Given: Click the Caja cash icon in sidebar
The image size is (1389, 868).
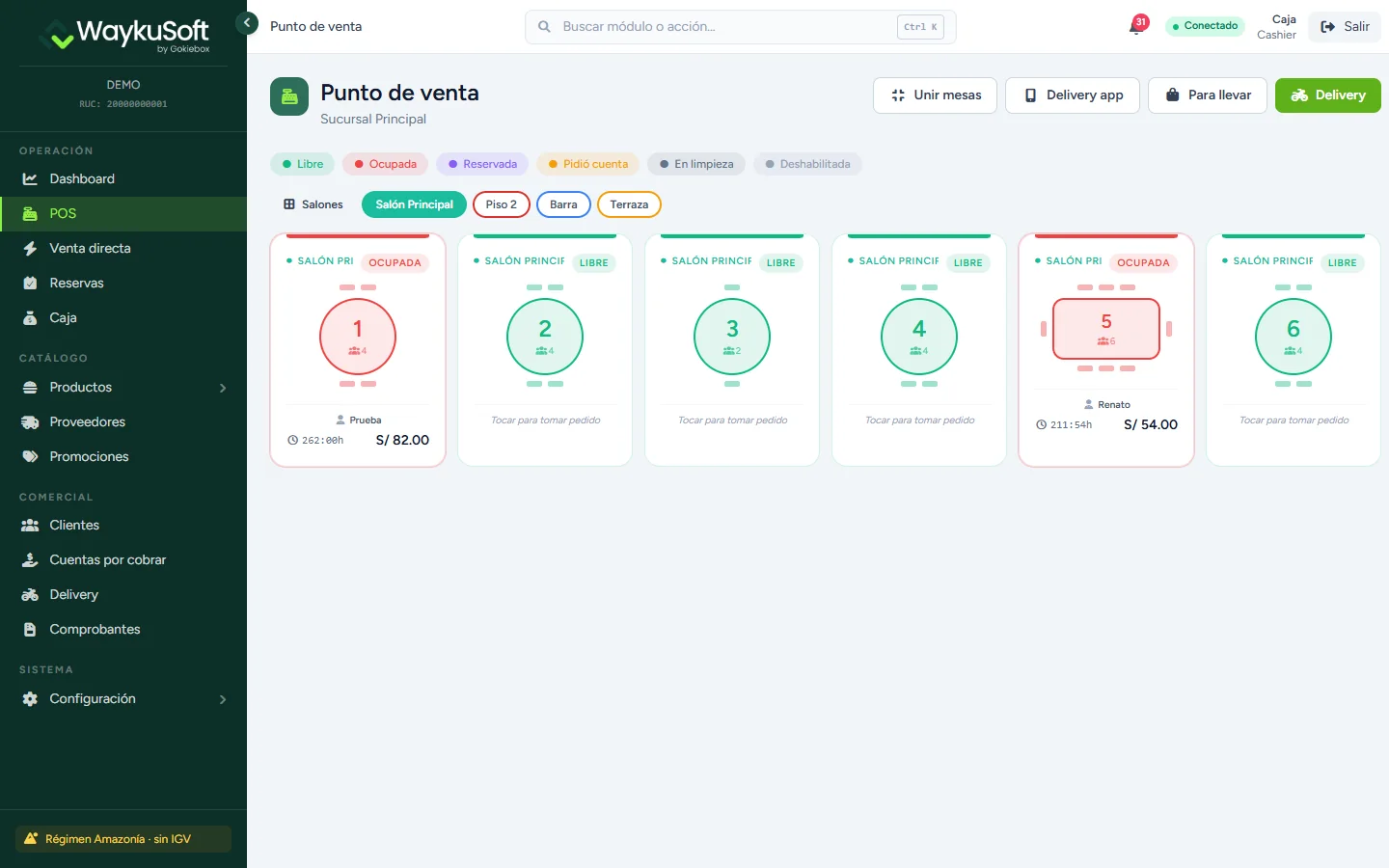Looking at the screenshot, I should [30, 318].
